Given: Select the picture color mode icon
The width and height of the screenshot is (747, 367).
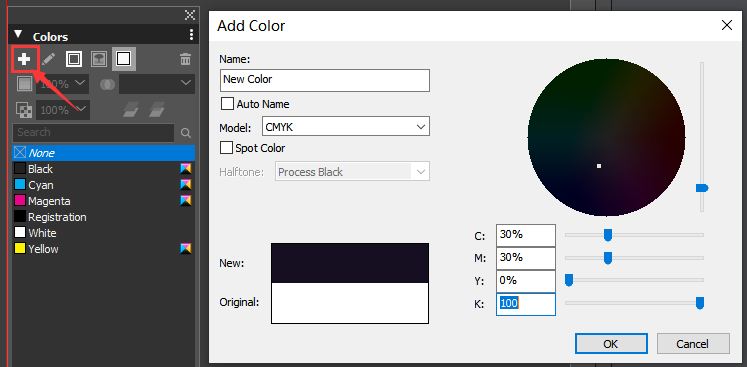Looking at the screenshot, I should pyautogui.click(x=99, y=59).
